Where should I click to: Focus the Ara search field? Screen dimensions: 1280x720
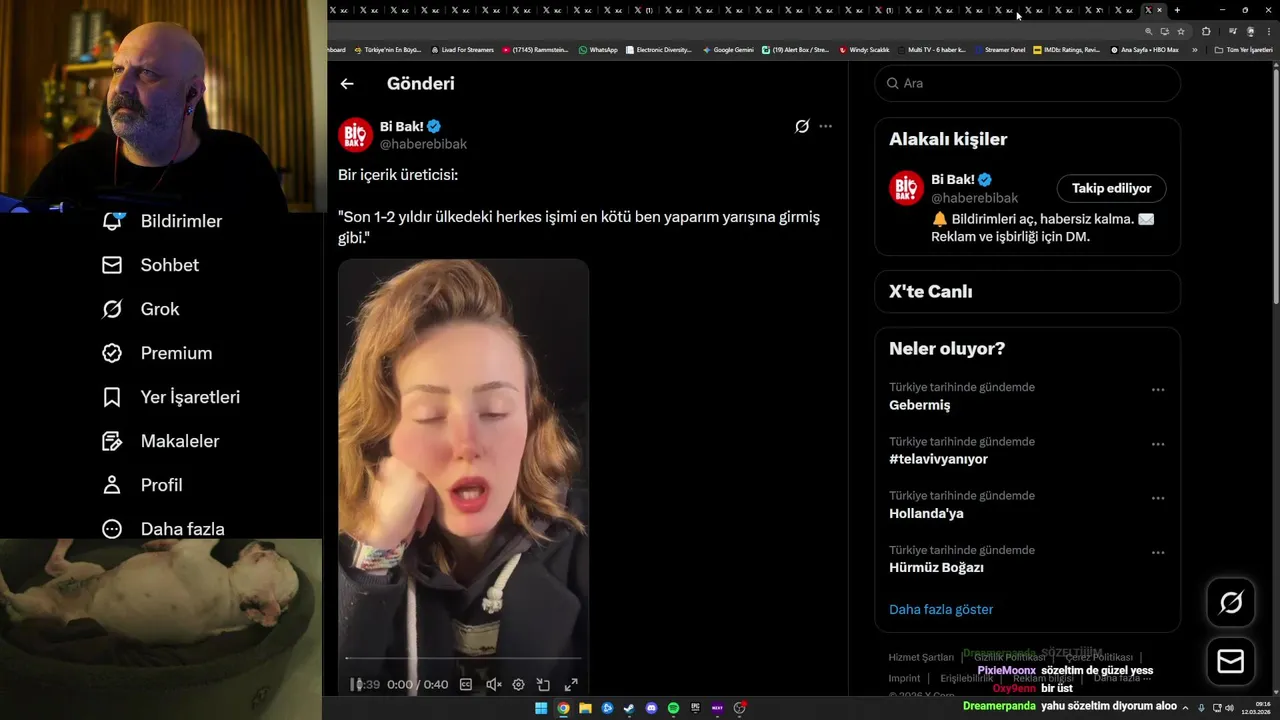click(1028, 83)
